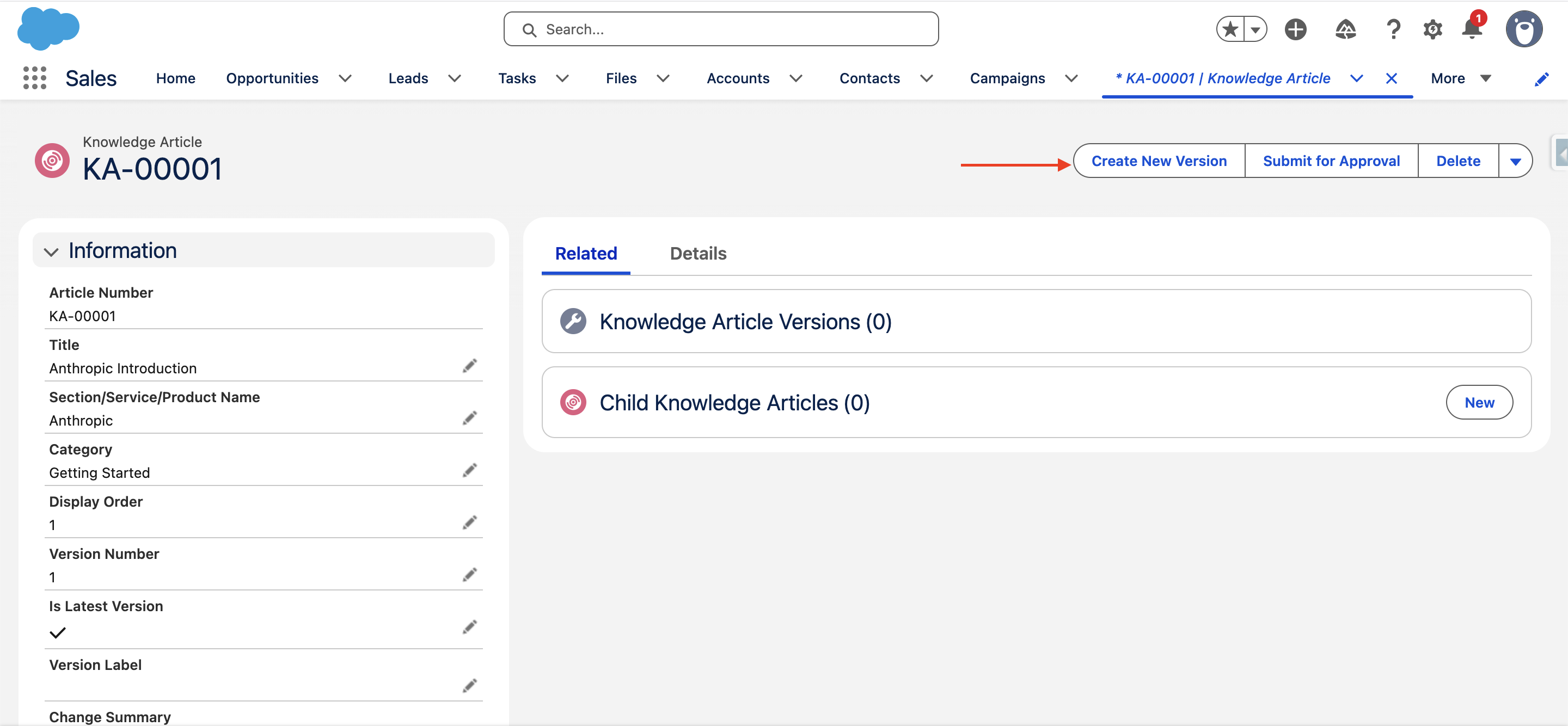Open the Trailhead guidance icon
Viewport: 1568px width, 726px height.
(1345, 29)
